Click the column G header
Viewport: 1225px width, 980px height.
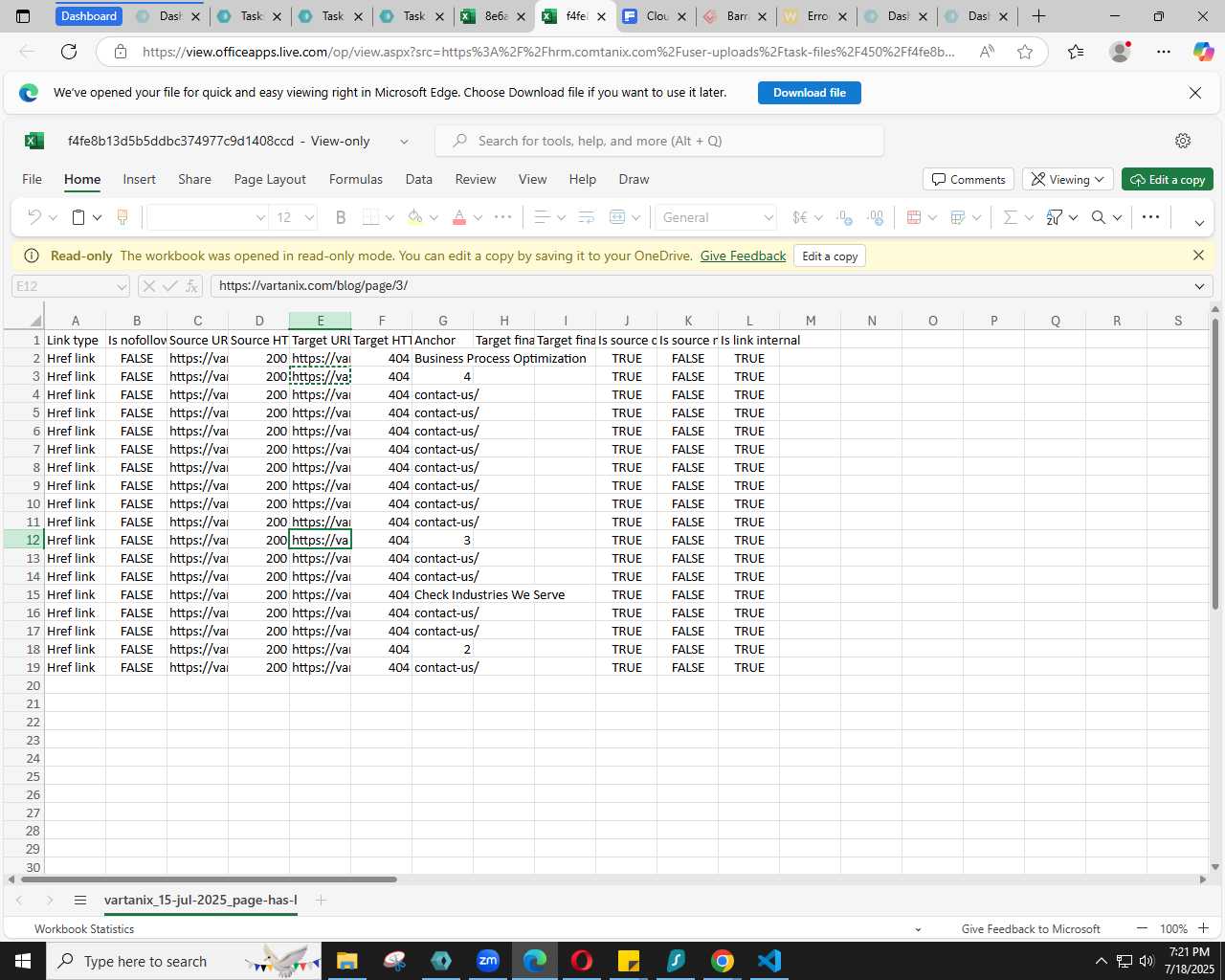(x=442, y=321)
